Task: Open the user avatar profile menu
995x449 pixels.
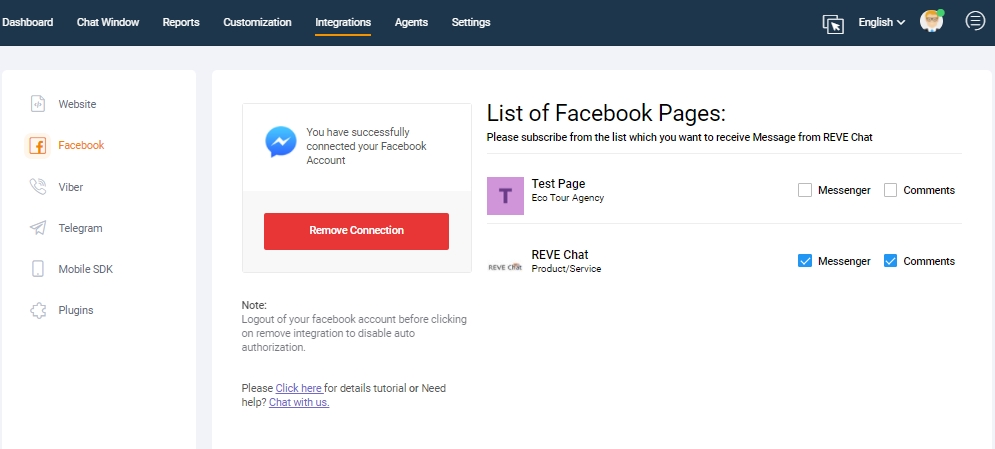Action: [931, 22]
